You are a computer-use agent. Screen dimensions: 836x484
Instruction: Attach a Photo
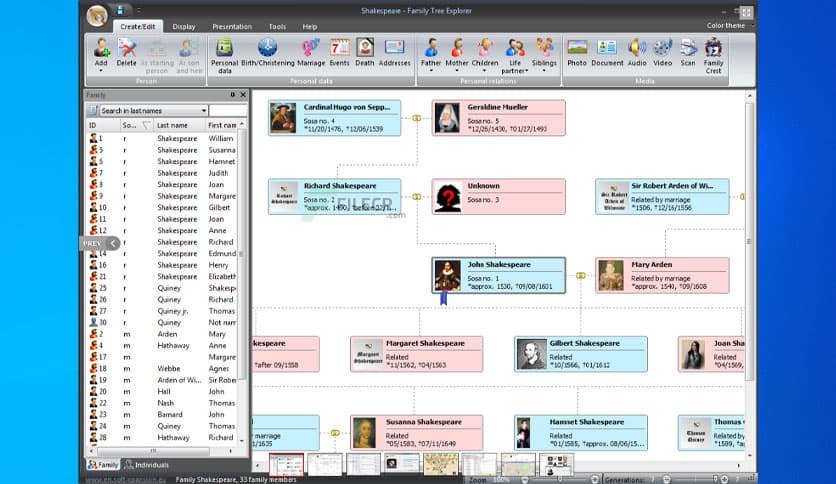pyautogui.click(x=577, y=52)
